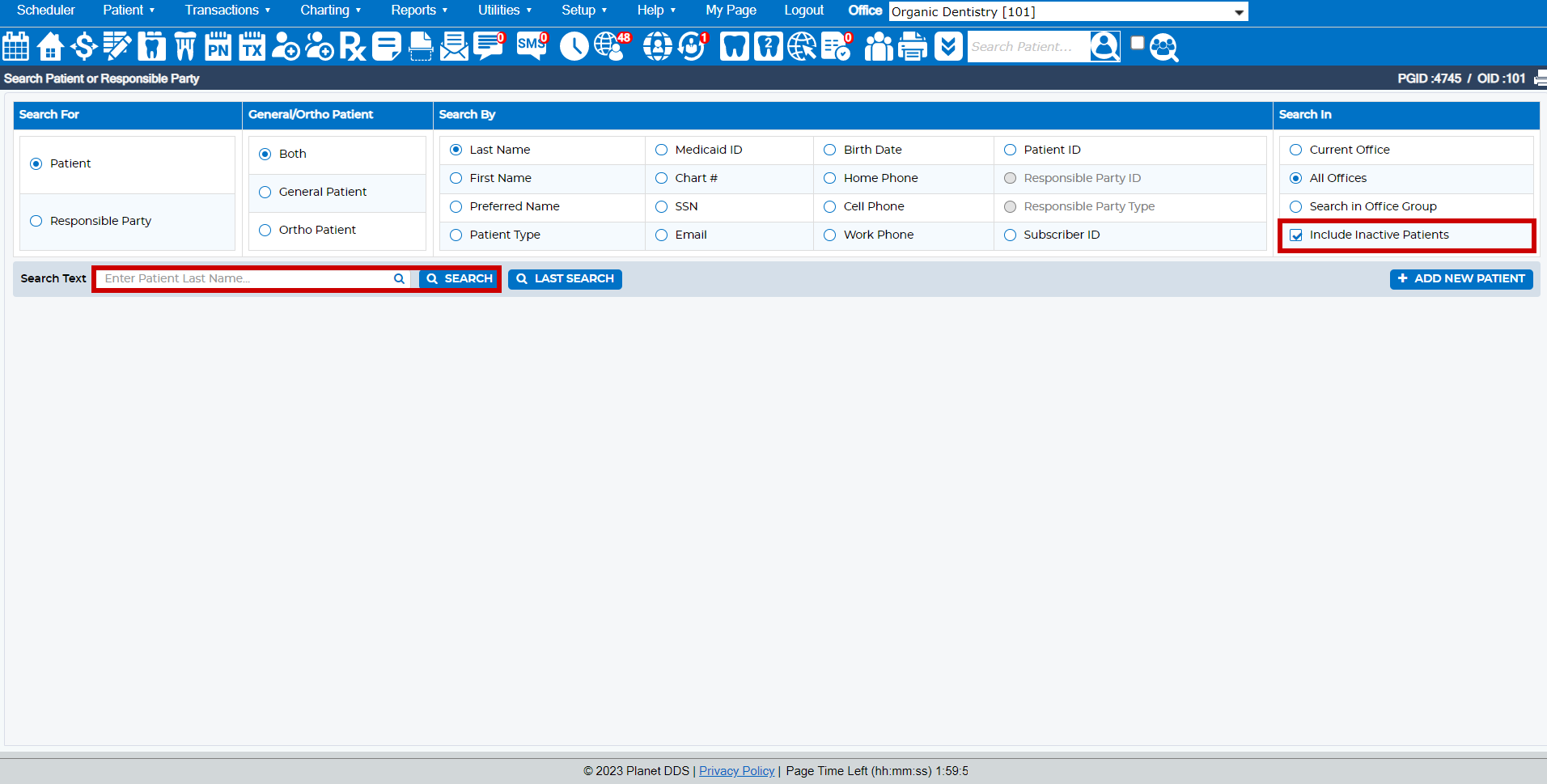Screen dimensions: 1547x784
Task: Click ADD NEW PATIENT button
Action: (x=1461, y=278)
